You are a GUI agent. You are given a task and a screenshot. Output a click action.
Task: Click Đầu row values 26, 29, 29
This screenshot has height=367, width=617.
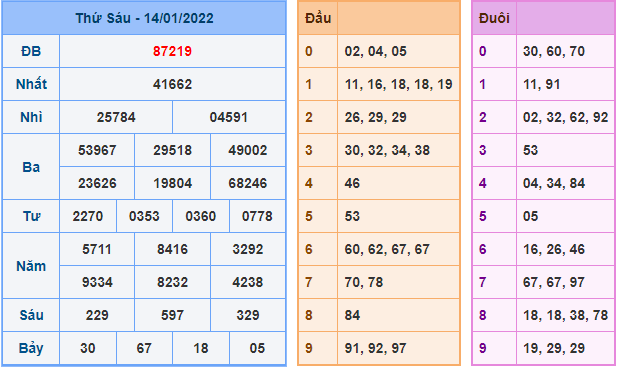click(x=376, y=117)
